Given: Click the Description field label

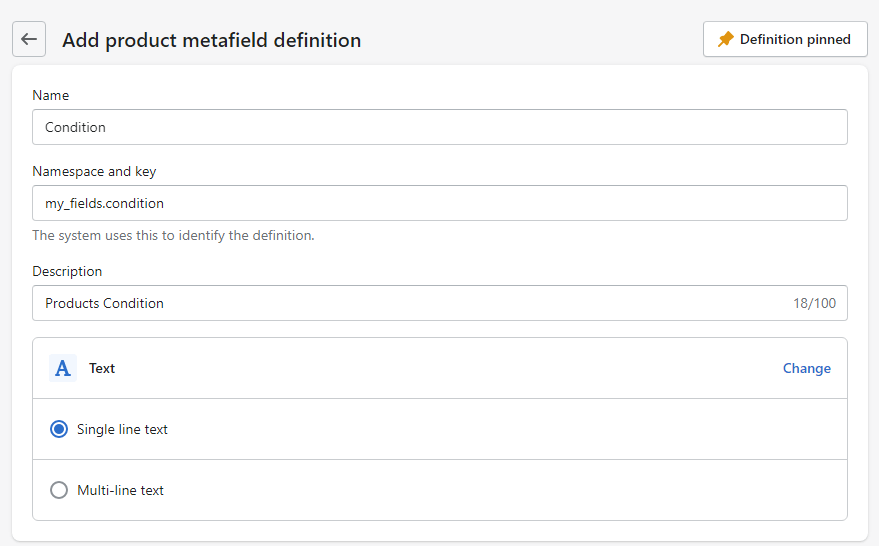Looking at the screenshot, I should pos(67,271).
